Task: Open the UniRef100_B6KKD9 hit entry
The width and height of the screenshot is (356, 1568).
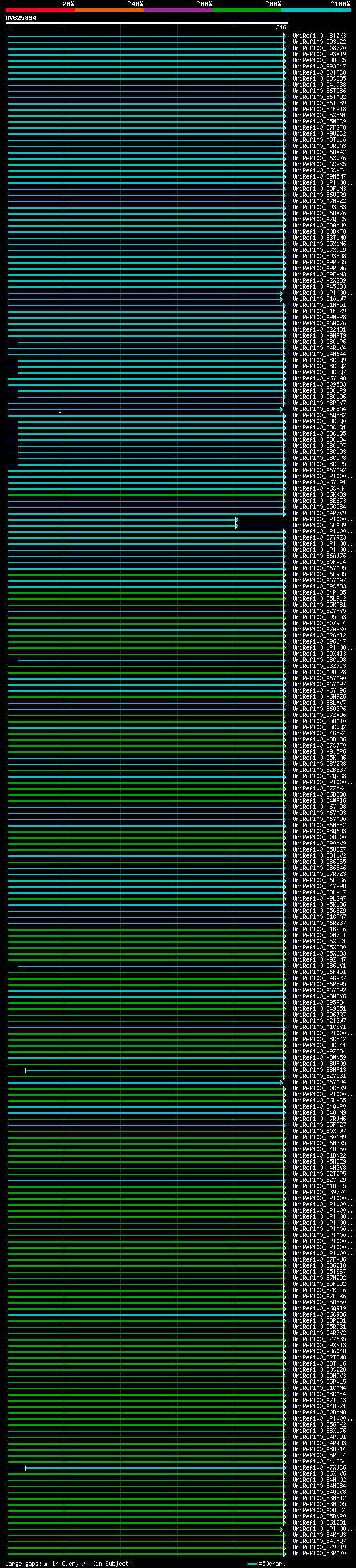Action: 319,495
